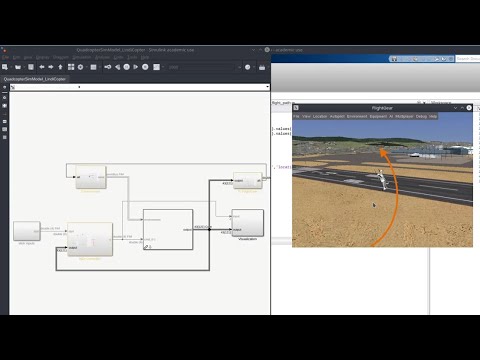Click the model icon in breadcrumb bar
Viewport: 480px width, 360px height.
pyautogui.click(x=13, y=87)
